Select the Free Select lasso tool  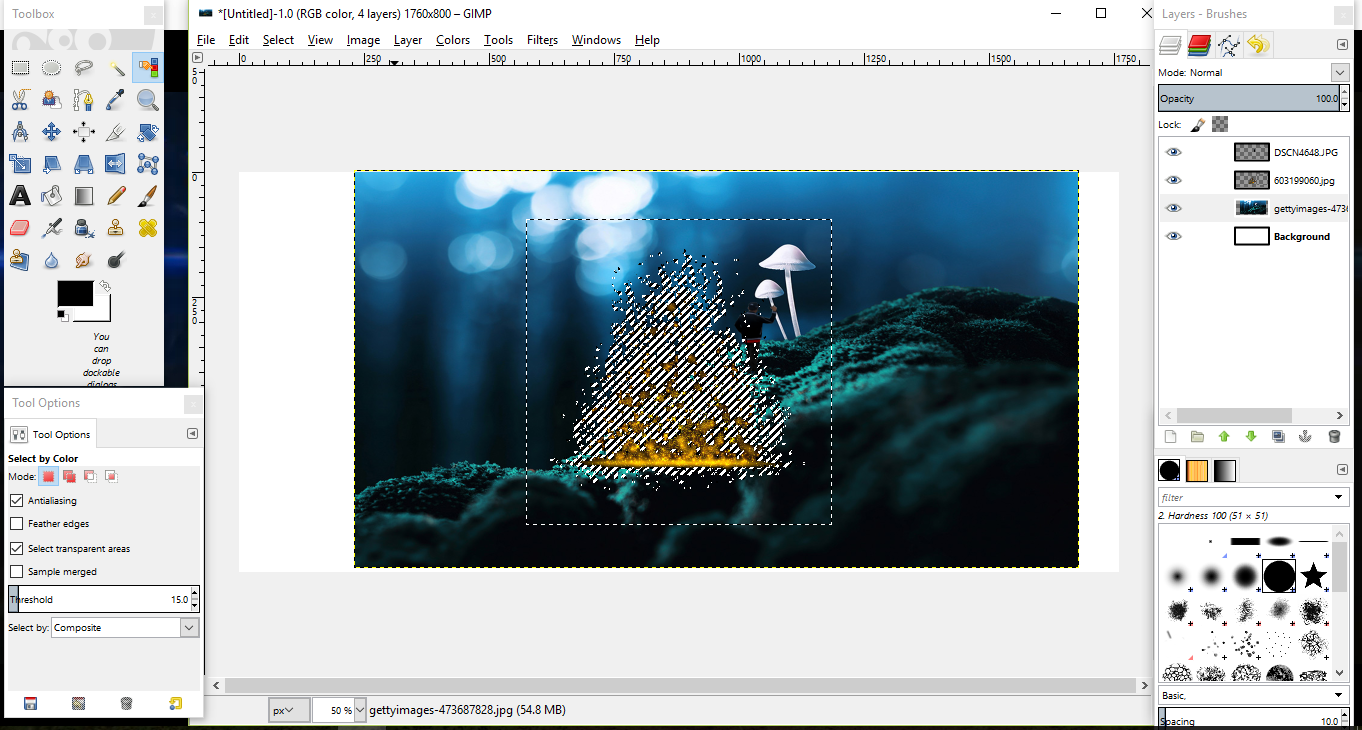[84, 68]
